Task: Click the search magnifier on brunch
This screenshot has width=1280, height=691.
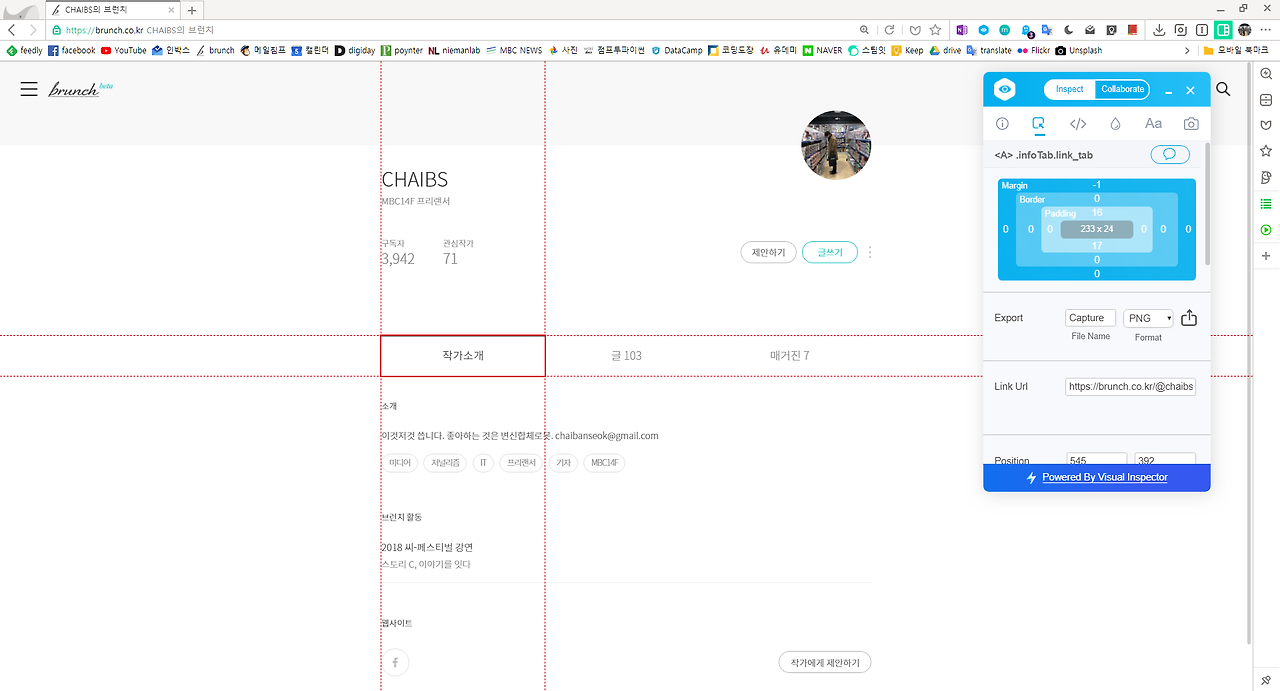Action: pyautogui.click(x=1223, y=90)
